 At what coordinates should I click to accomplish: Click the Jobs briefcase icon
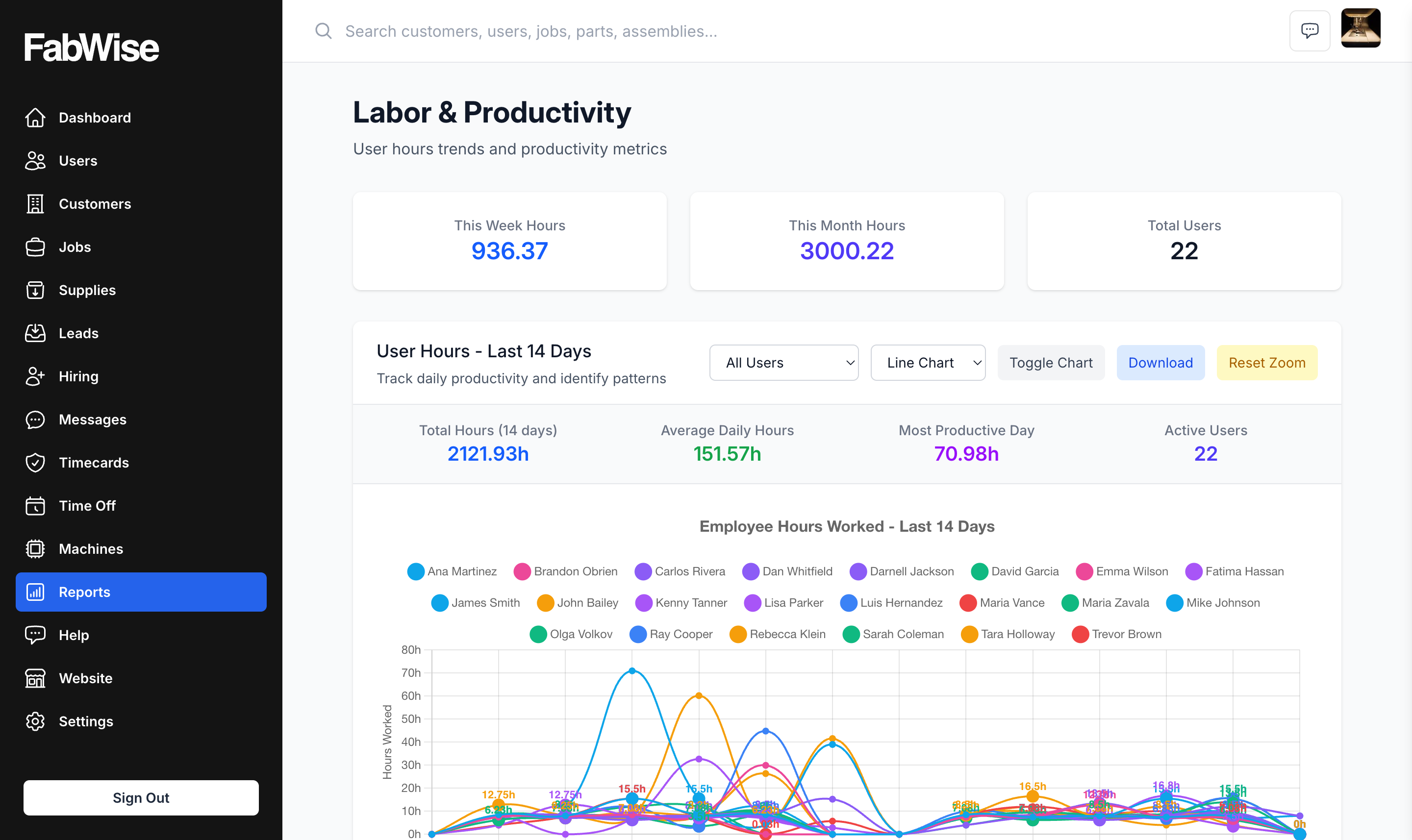[x=35, y=247]
